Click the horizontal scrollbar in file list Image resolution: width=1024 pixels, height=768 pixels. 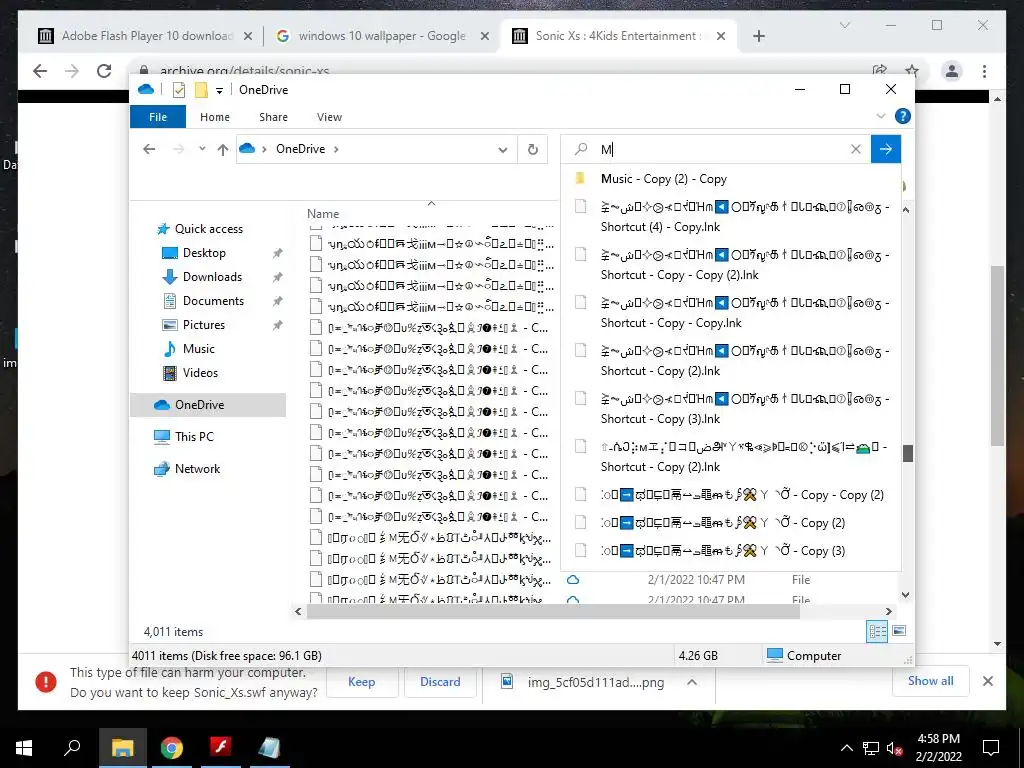coord(552,612)
